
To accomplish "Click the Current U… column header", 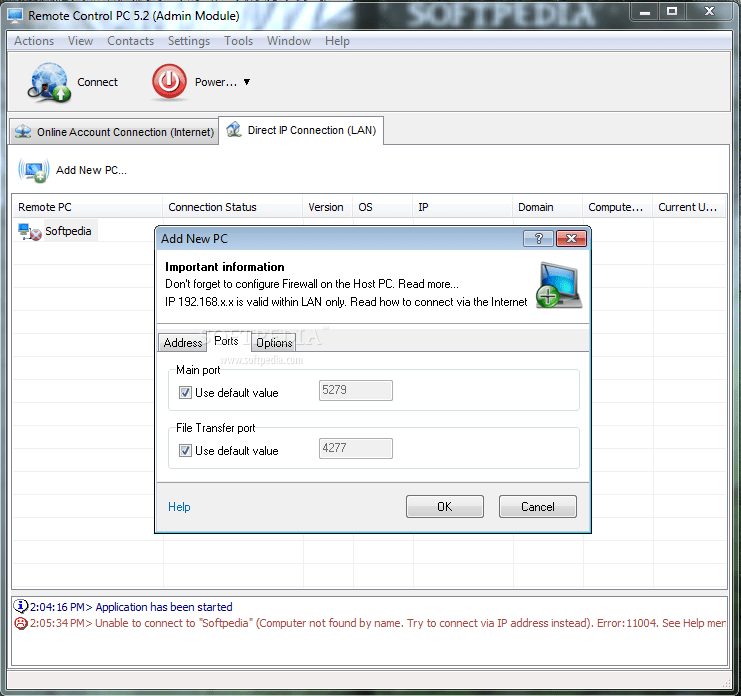I will [689, 207].
